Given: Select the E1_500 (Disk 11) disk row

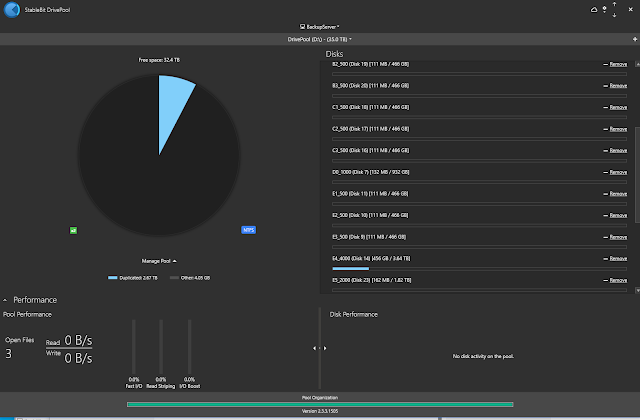Looking at the screenshot, I should point(479,199).
